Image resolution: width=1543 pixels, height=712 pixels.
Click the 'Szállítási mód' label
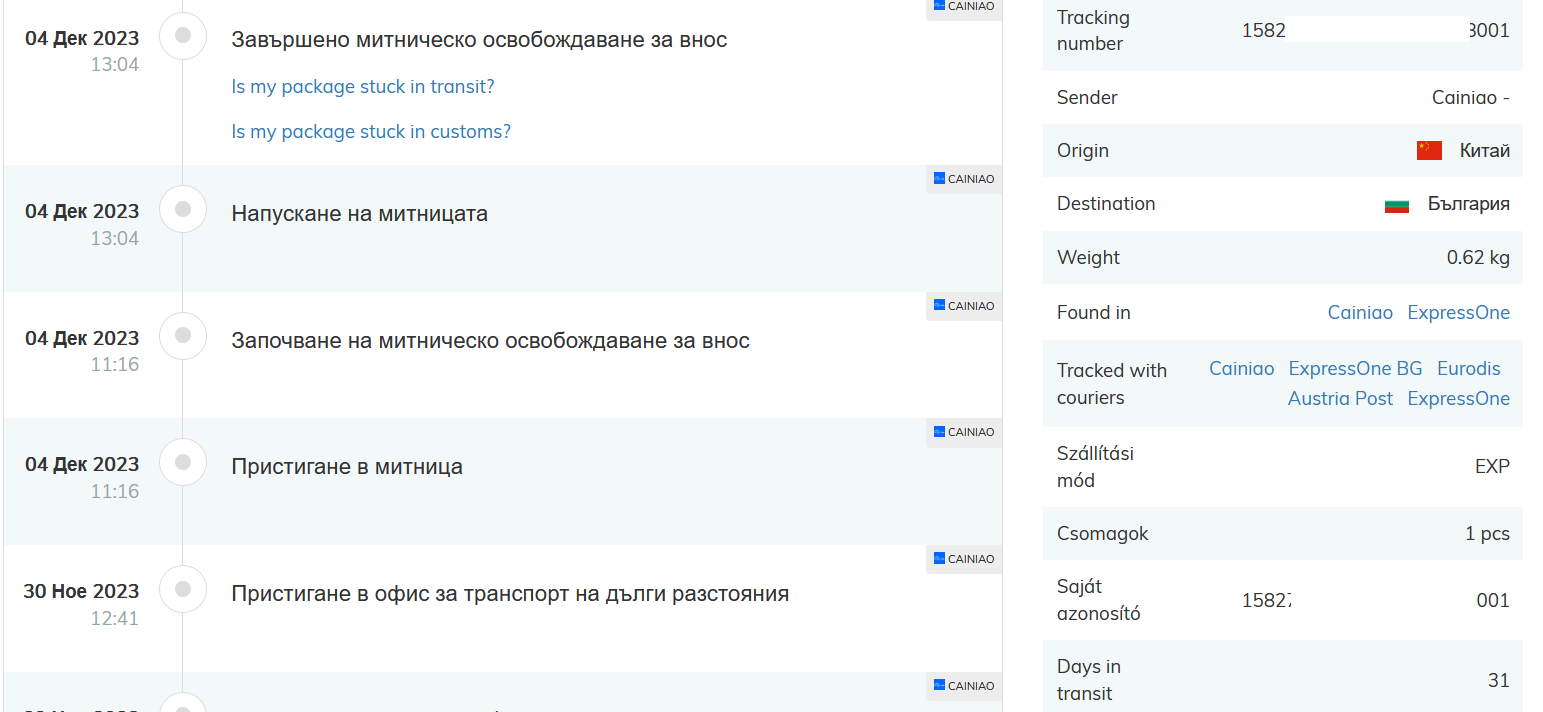point(1095,467)
